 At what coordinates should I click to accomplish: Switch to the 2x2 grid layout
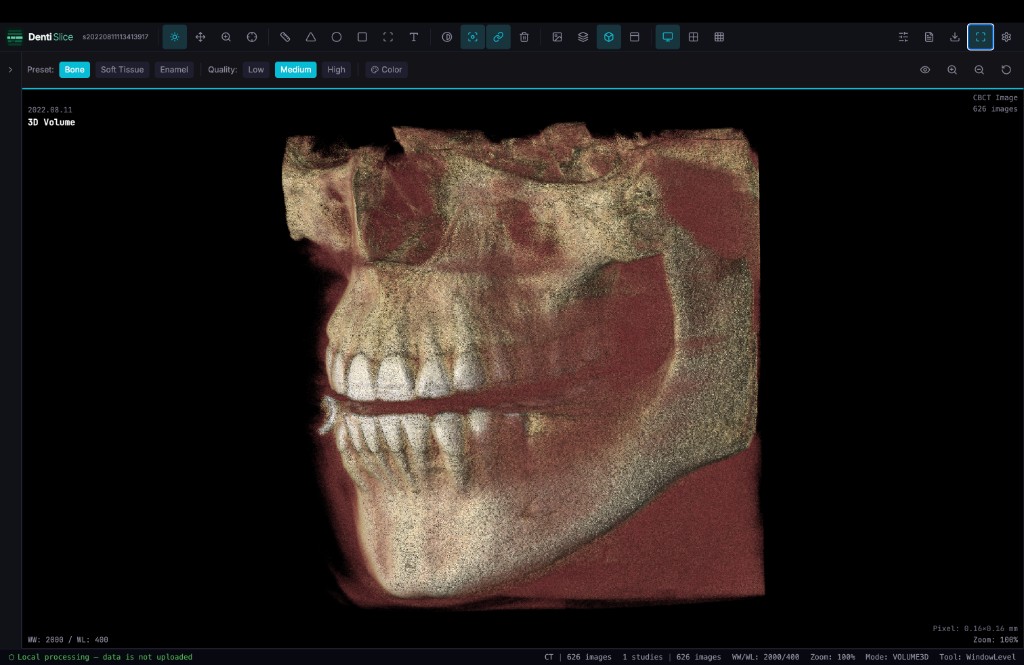point(693,36)
